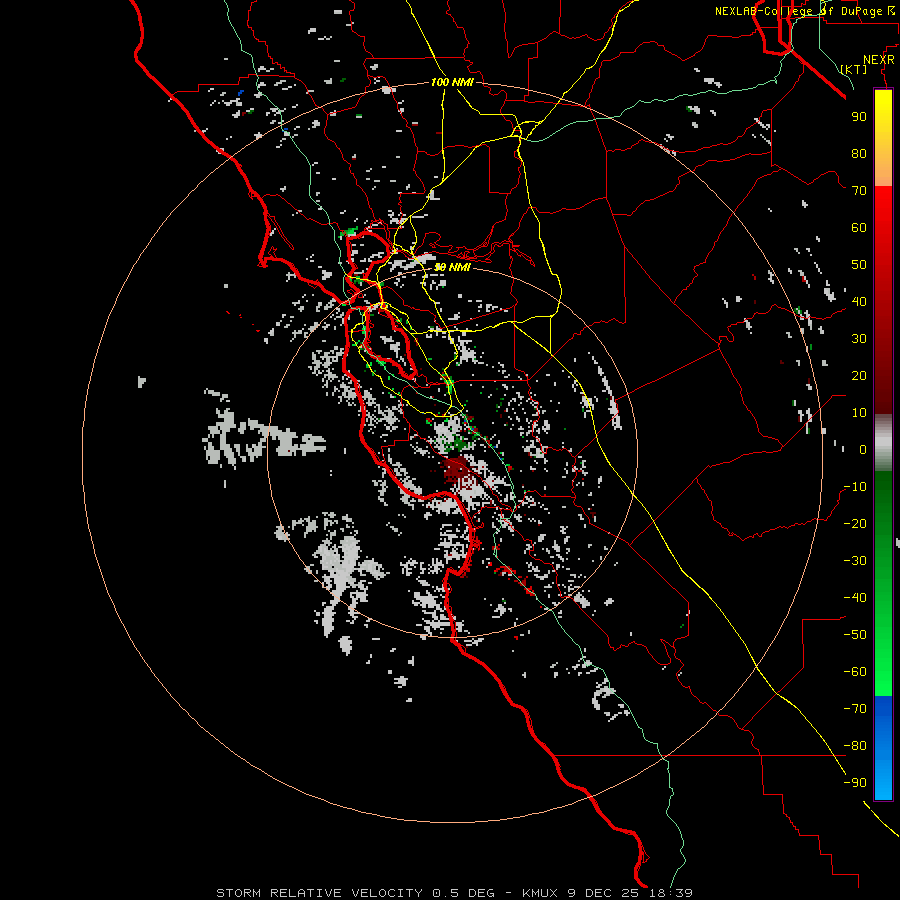Click the 18:39 timestamp in bottom caption
The width and height of the screenshot is (900, 900).
click(670, 893)
